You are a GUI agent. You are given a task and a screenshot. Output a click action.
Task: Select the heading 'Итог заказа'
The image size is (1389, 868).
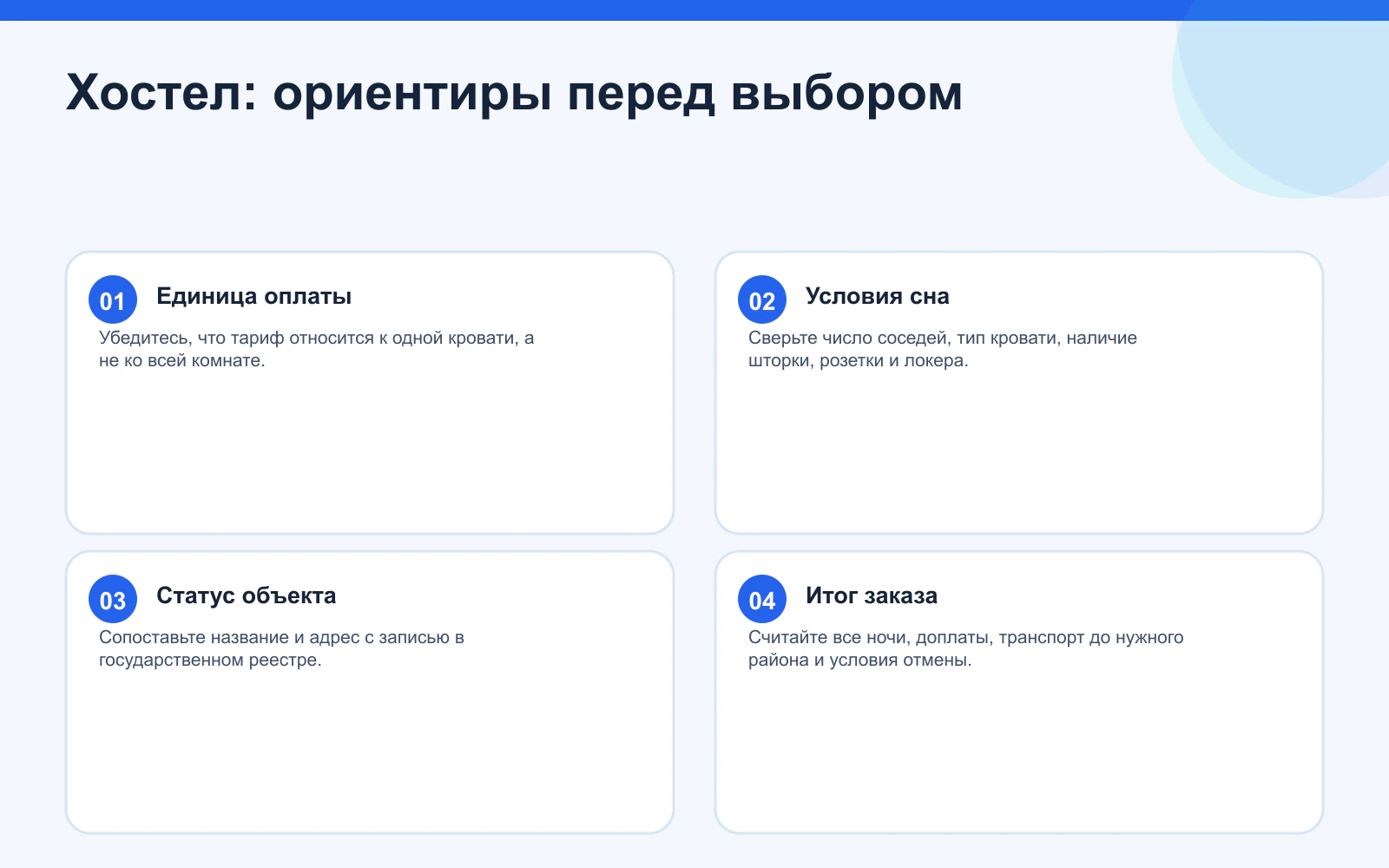[x=872, y=596]
